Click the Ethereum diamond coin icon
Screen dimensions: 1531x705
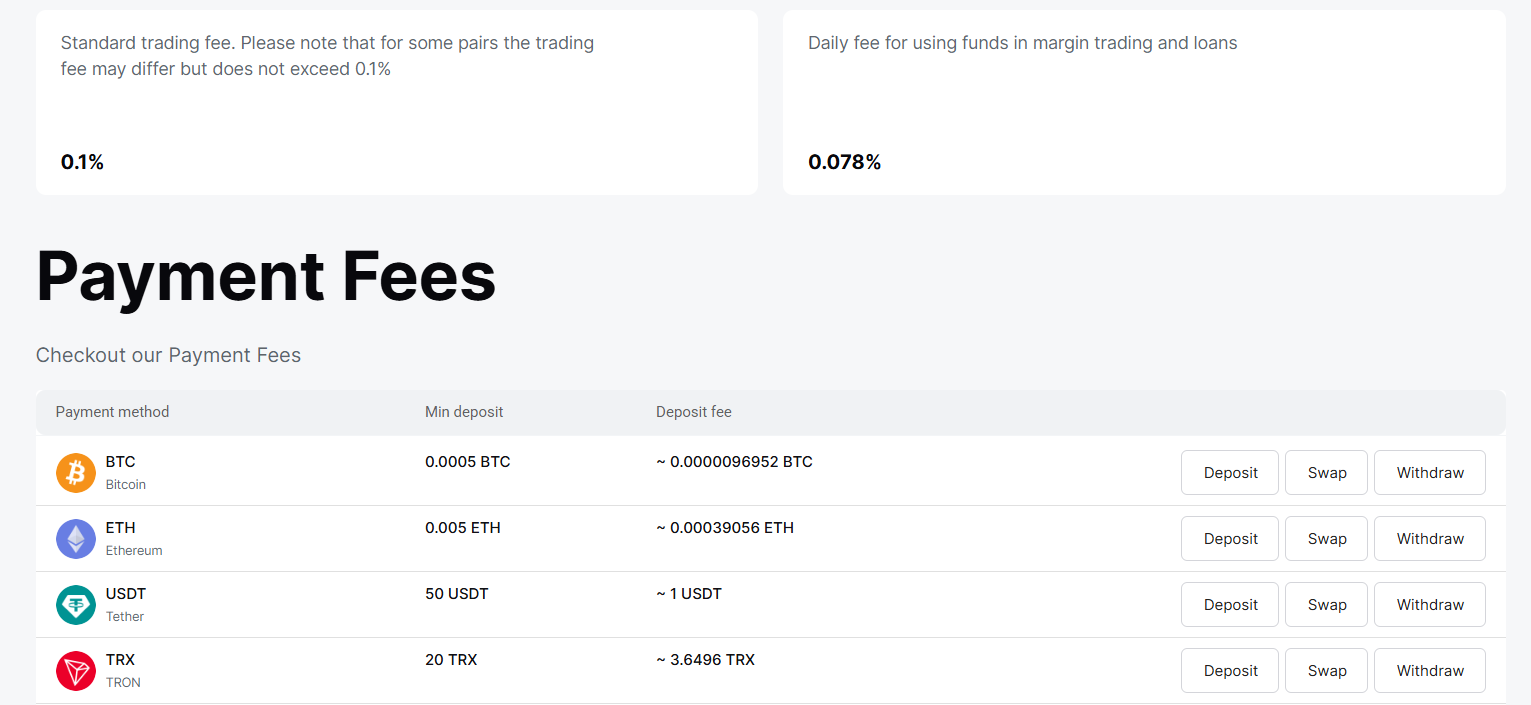76,538
